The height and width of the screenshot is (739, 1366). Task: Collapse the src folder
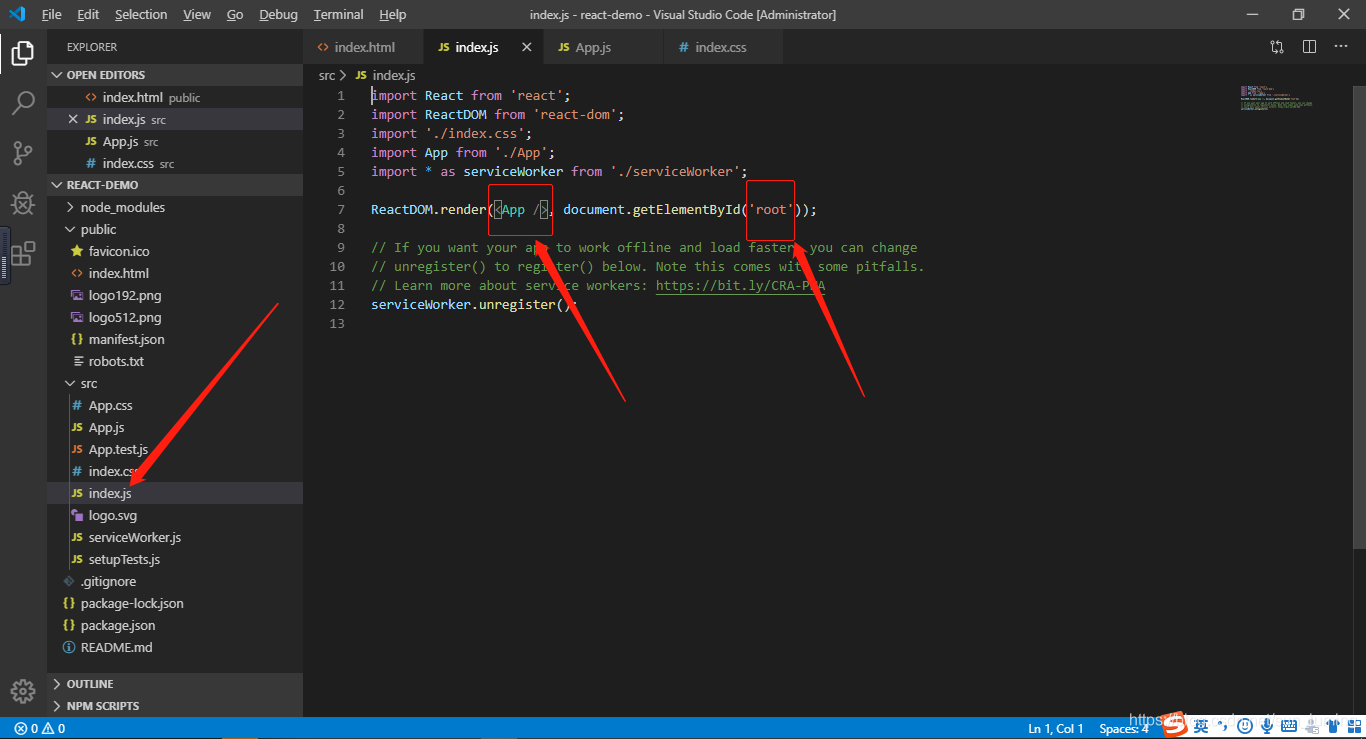coord(175,383)
